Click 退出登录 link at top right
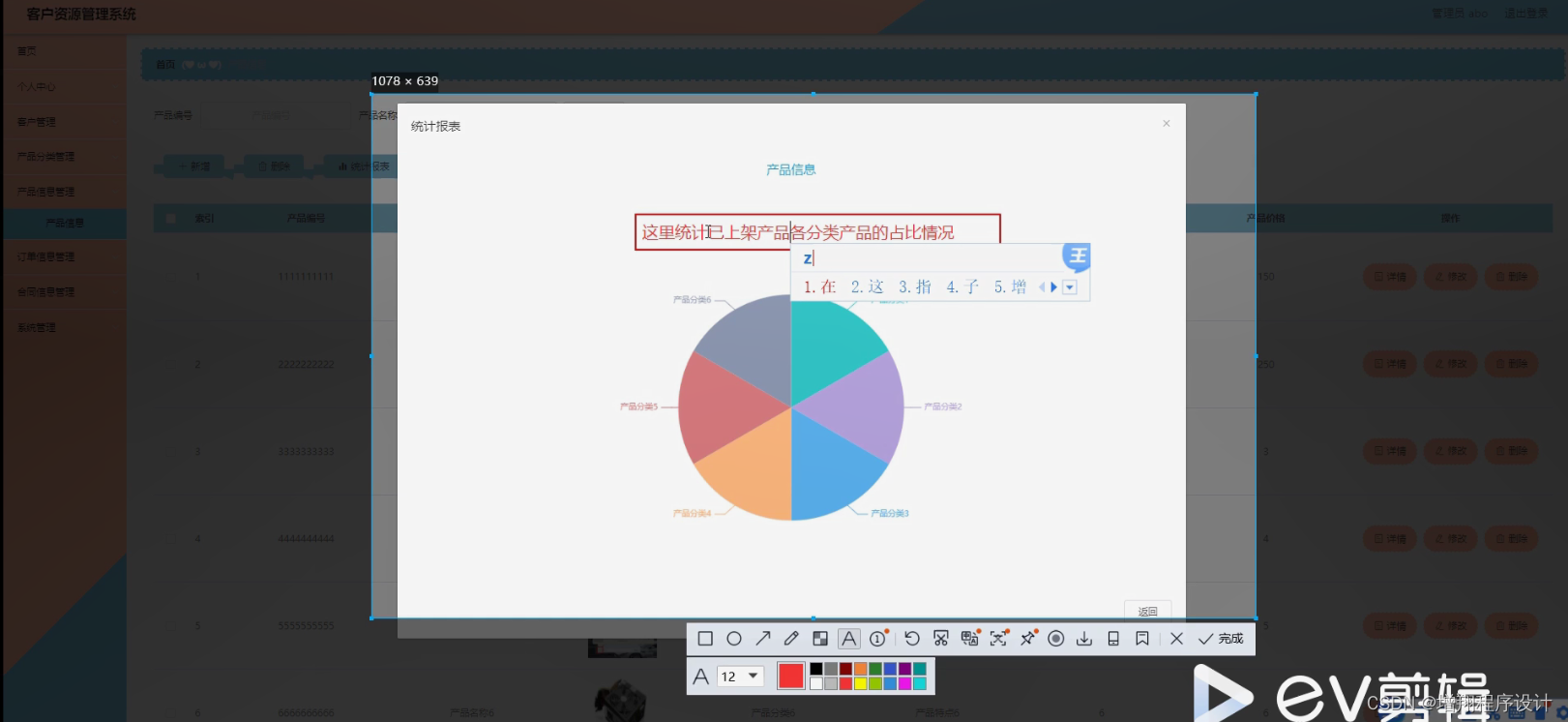The image size is (1568, 722). click(1525, 14)
